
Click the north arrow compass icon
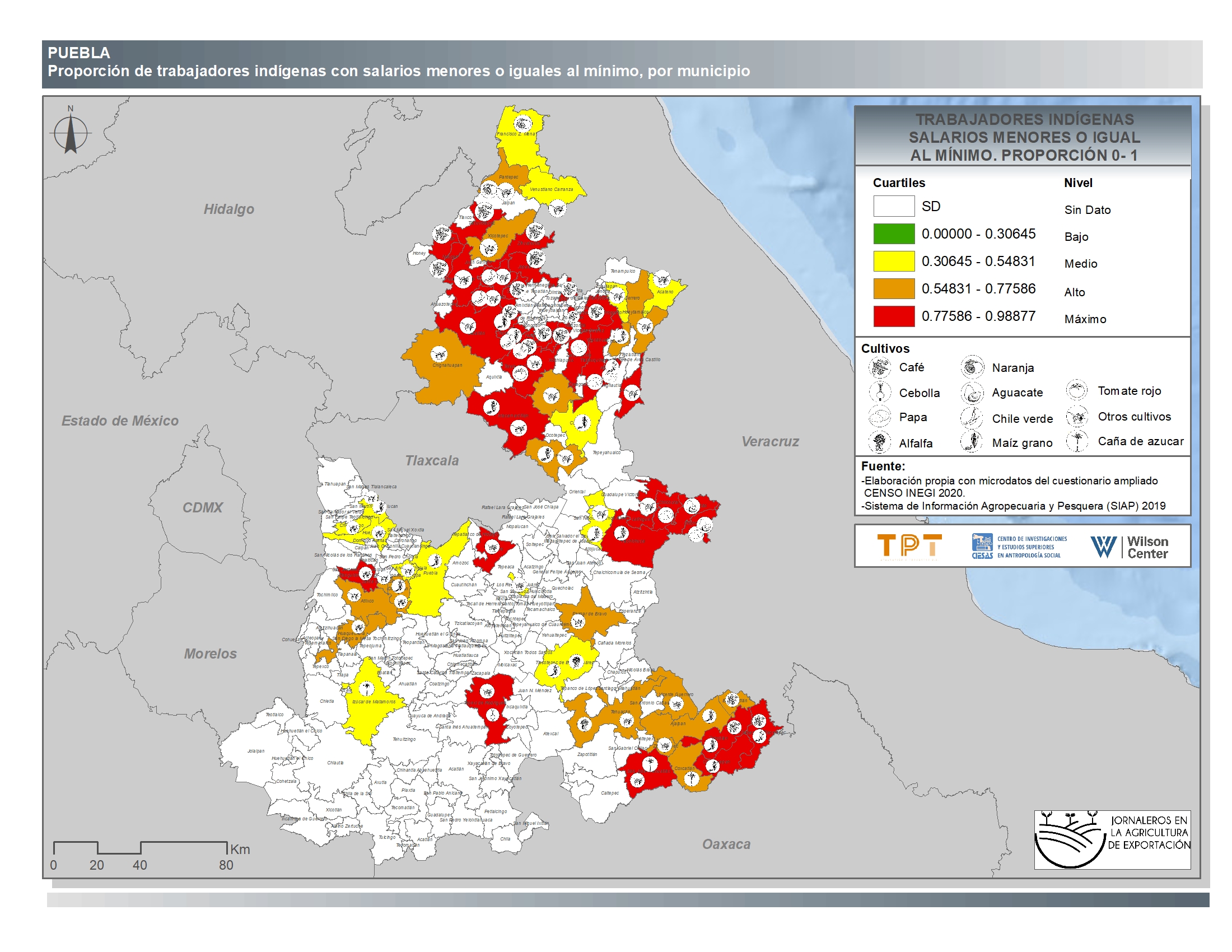[x=71, y=133]
